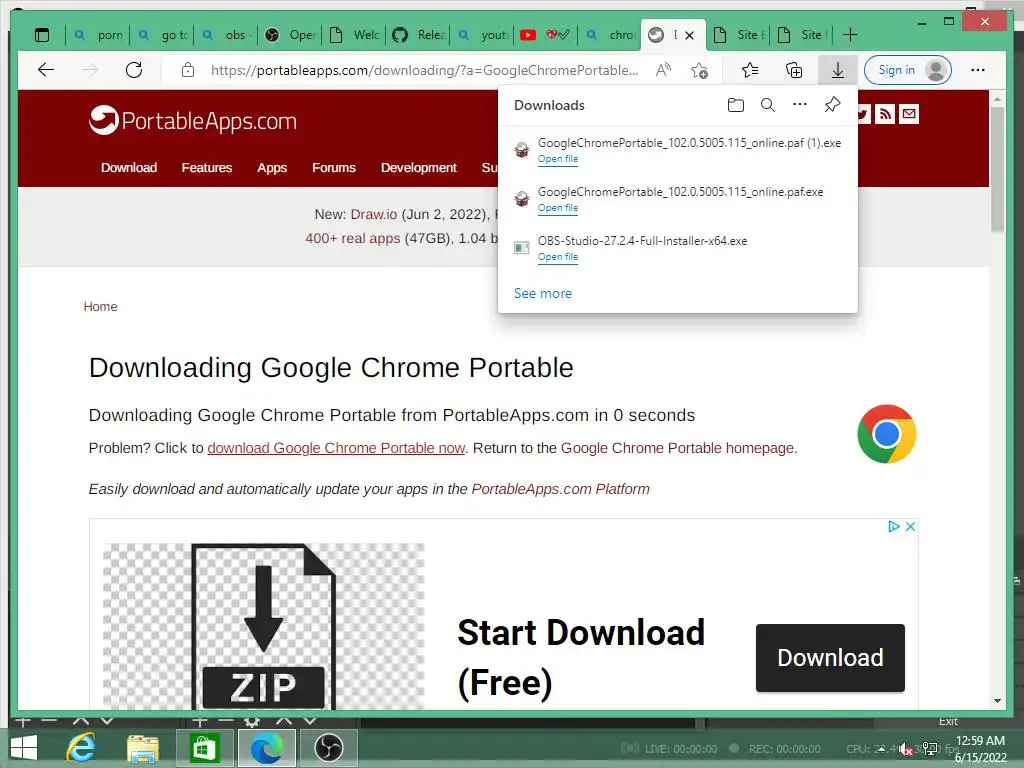Open the Collections icon
This screenshot has width=1024, height=768.
coord(794,70)
